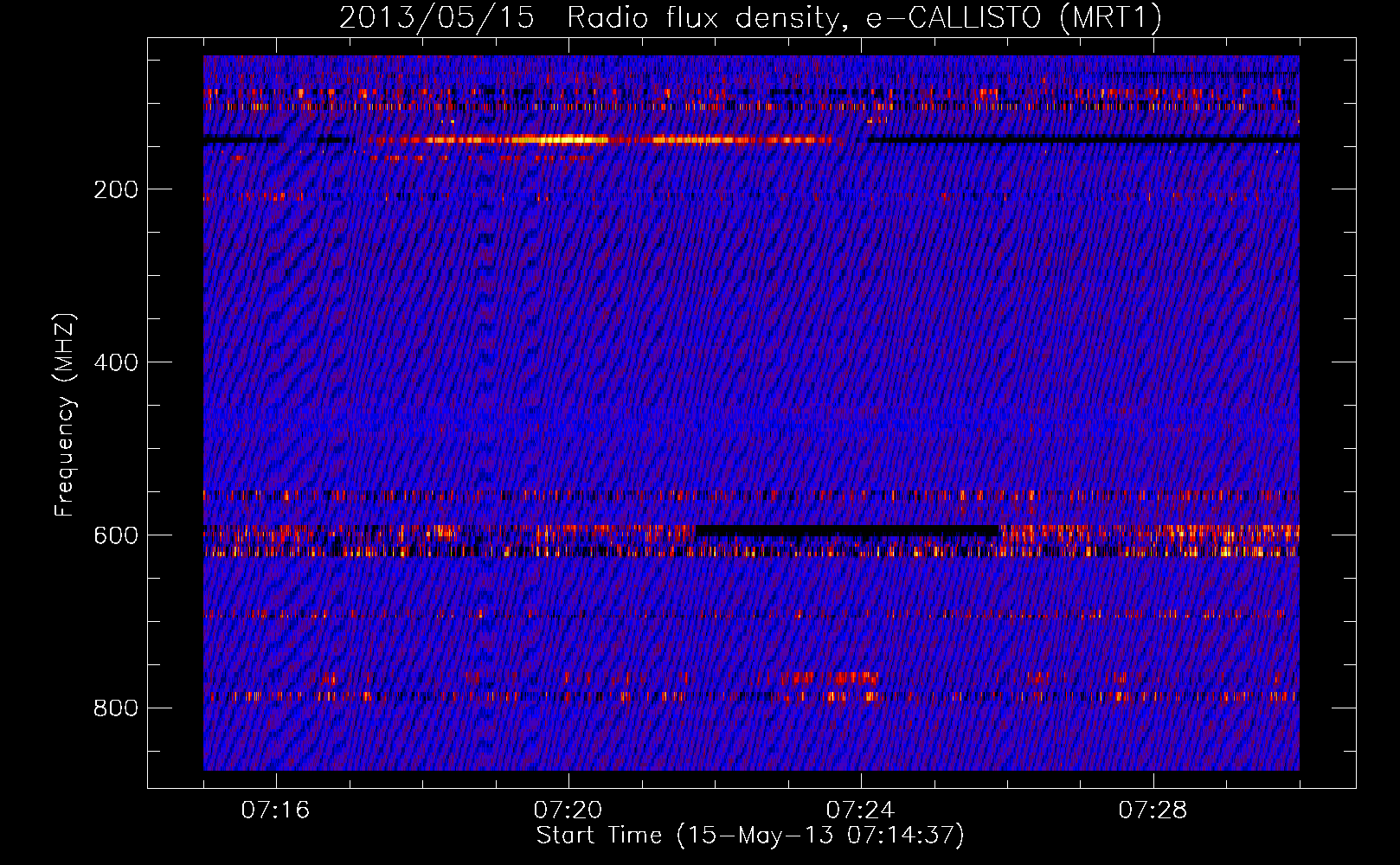The image size is (1400, 865).
Task: Click the 07:16 time tick label
Action: click(276, 810)
